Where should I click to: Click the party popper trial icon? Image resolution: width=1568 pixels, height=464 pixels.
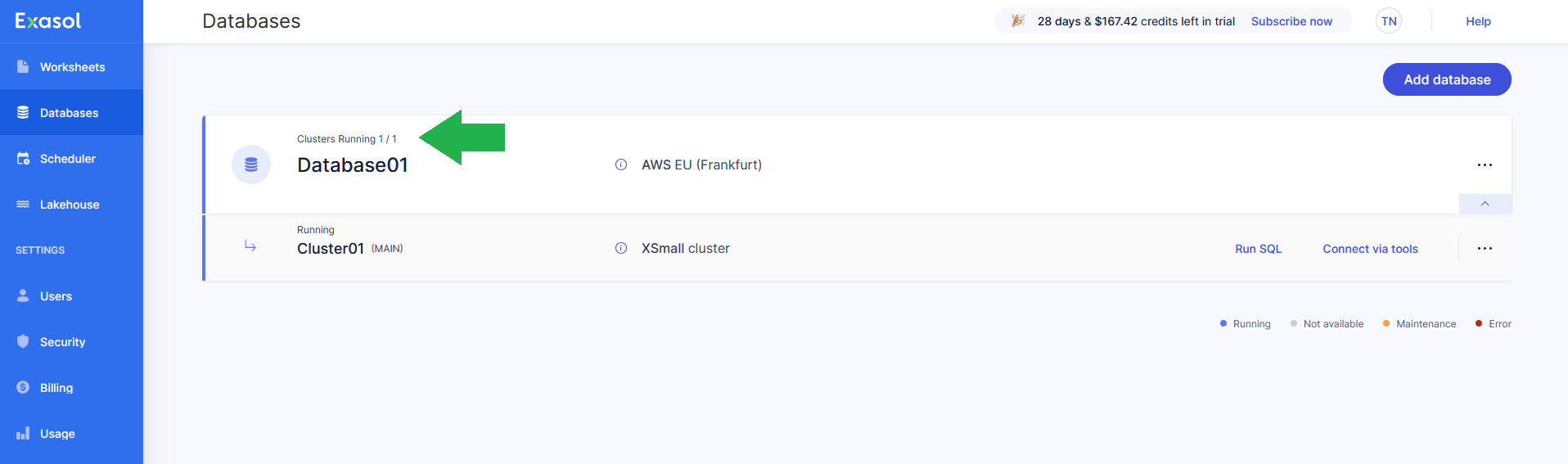[1018, 21]
